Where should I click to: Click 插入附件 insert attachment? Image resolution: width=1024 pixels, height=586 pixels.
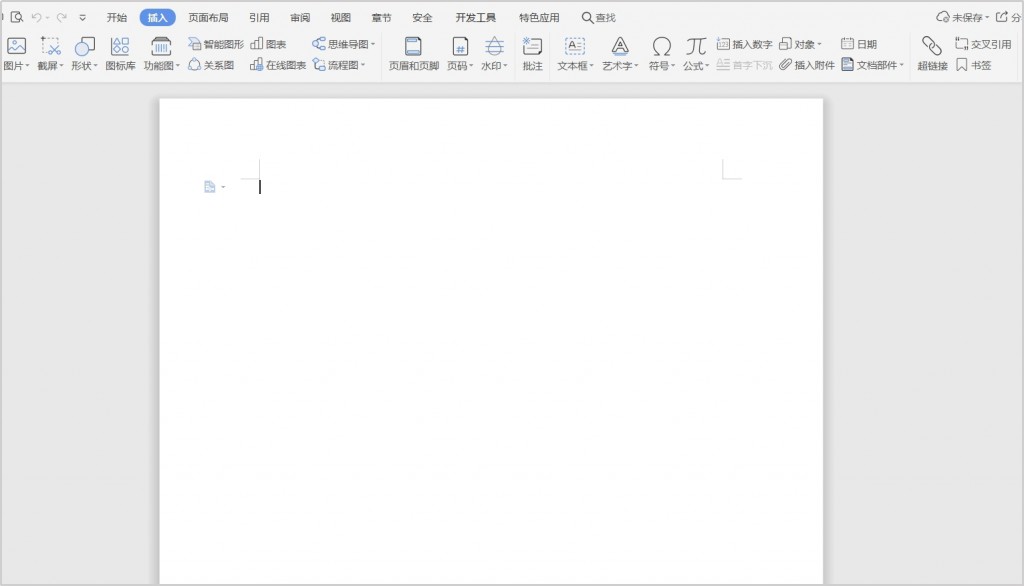coord(807,65)
